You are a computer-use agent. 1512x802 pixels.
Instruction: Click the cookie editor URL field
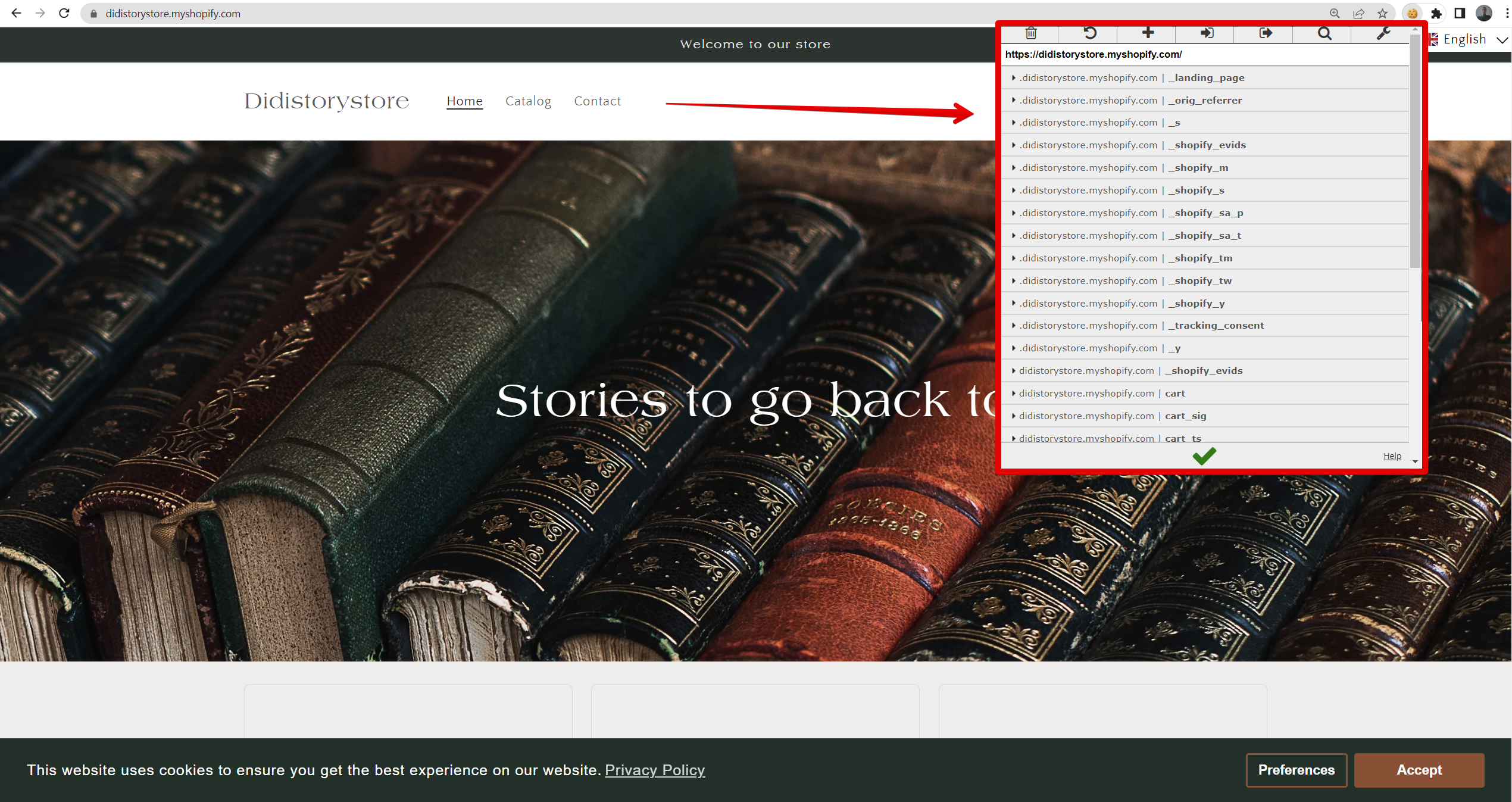(1205, 54)
